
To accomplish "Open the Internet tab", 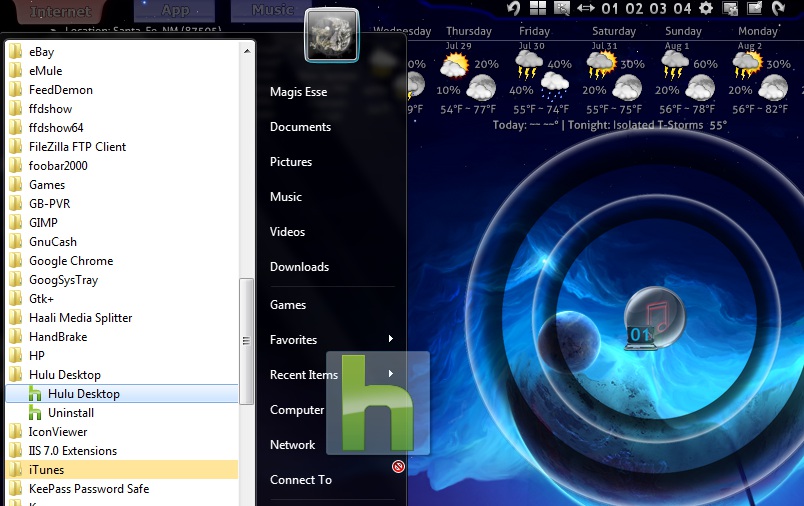I will [x=61, y=11].
